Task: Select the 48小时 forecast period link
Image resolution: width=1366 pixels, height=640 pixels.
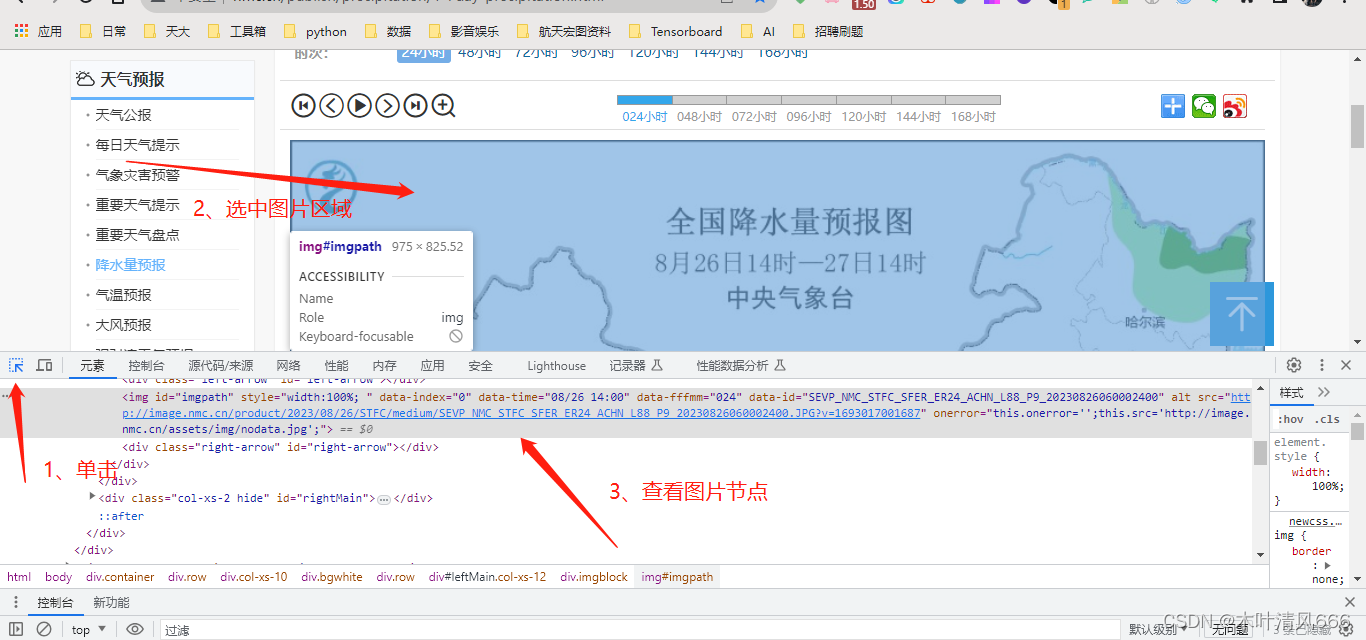Action: tap(479, 53)
